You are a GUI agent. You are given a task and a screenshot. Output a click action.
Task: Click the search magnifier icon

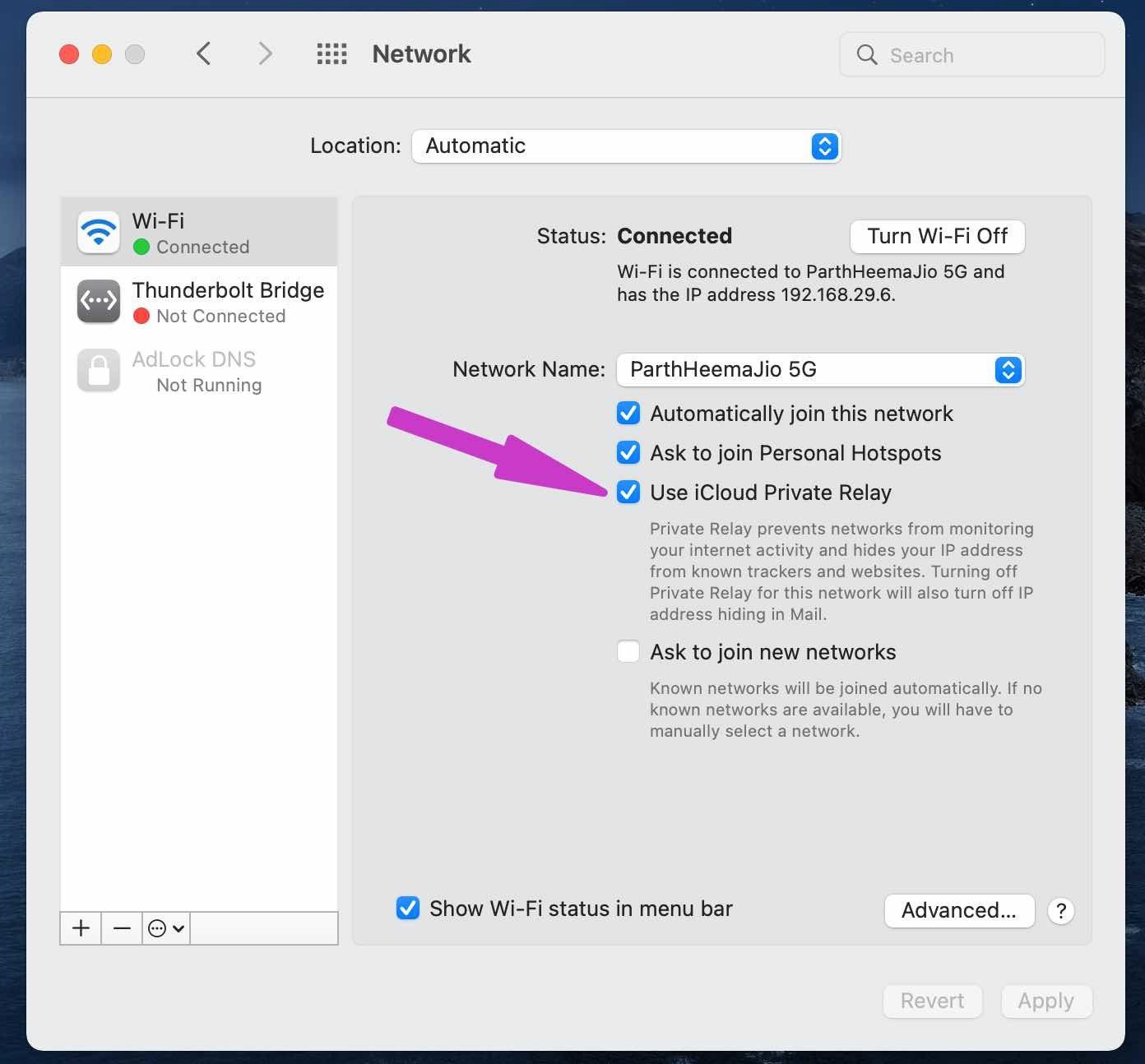pos(867,55)
